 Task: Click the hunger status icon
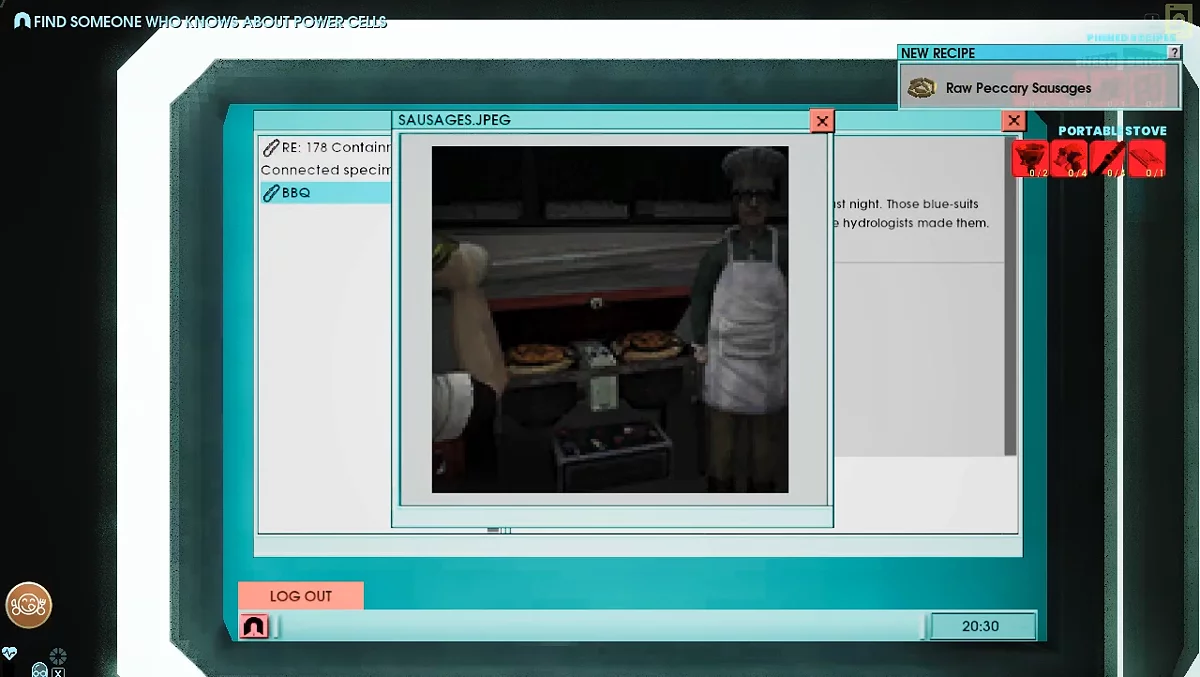(29, 604)
